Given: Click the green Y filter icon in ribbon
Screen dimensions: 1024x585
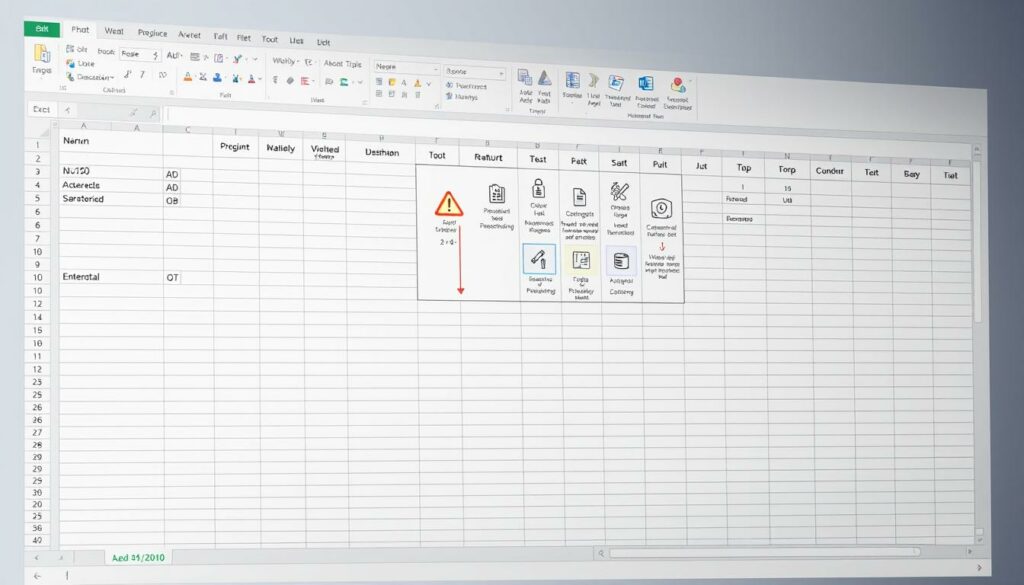Looking at the screenshot, I should tap(237, 59).
